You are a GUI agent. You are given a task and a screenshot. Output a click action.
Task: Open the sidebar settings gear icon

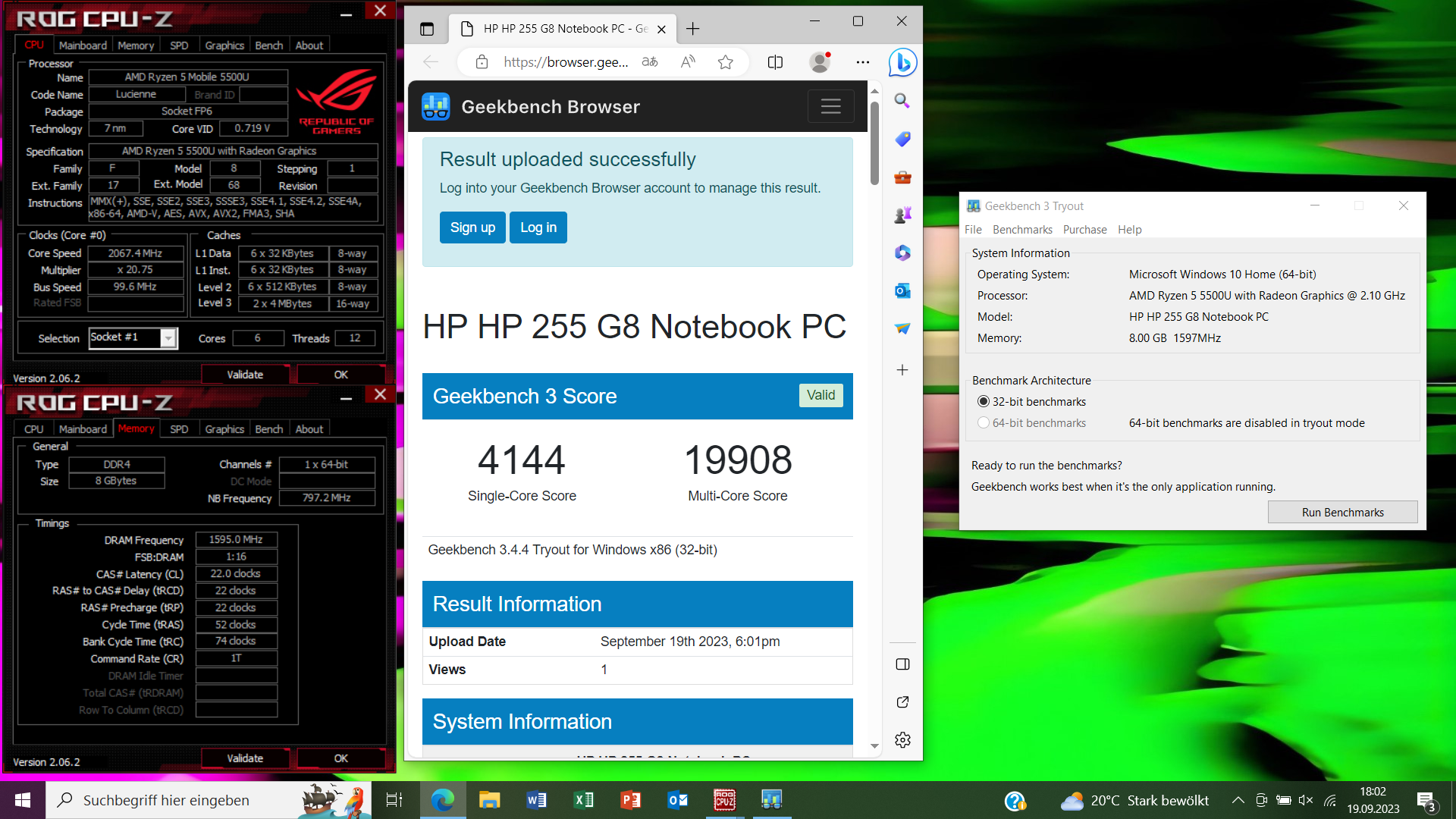(x=902, y=740)
